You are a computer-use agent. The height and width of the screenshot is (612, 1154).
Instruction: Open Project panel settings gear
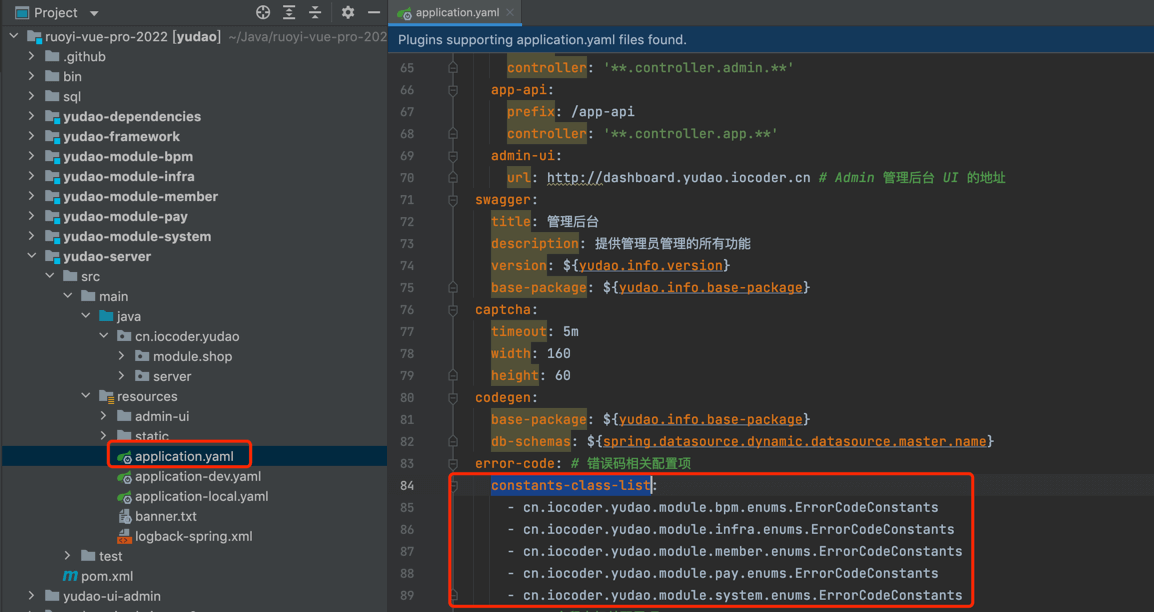click(x=347, y=13)
